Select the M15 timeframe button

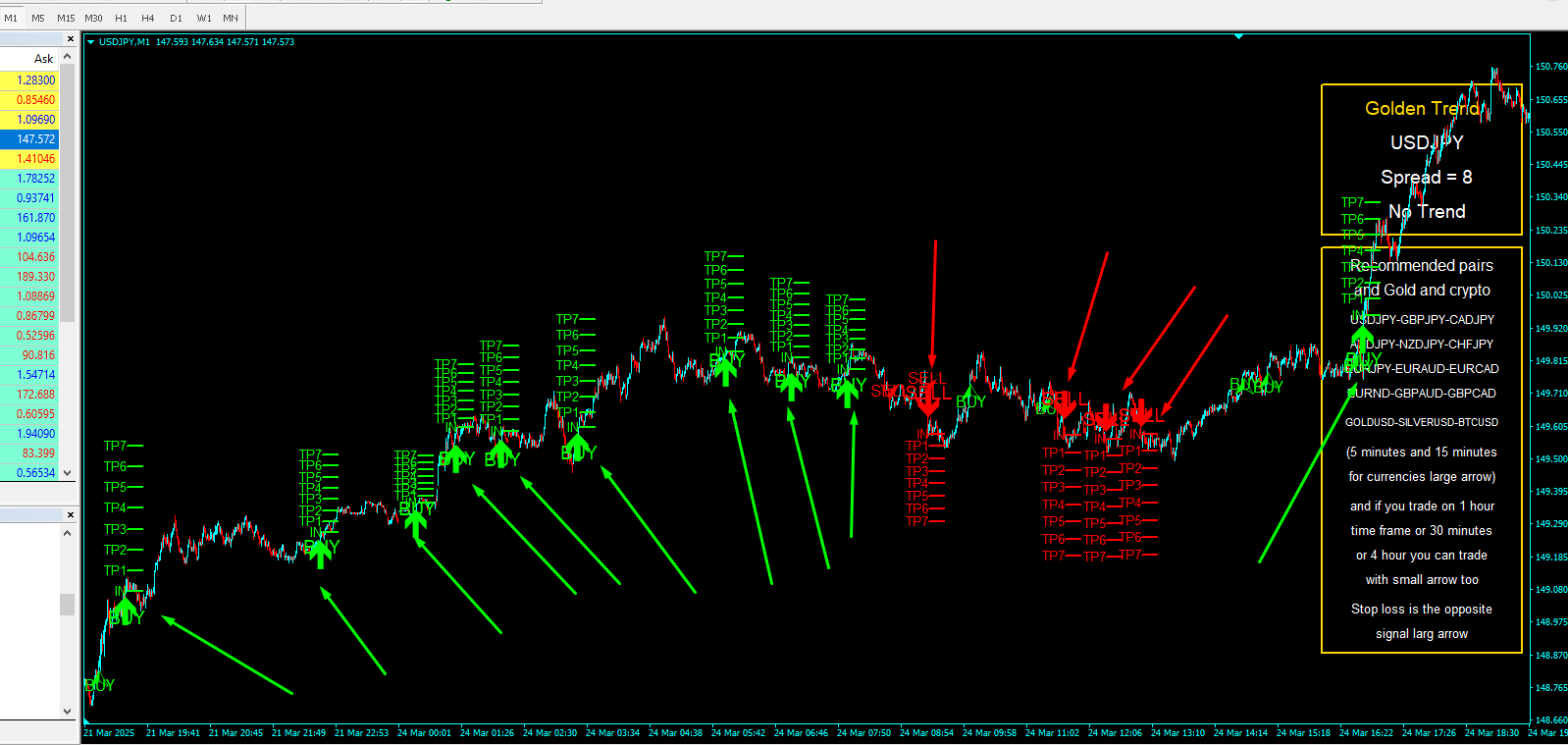pyautogui.click(x=66, y=18)
